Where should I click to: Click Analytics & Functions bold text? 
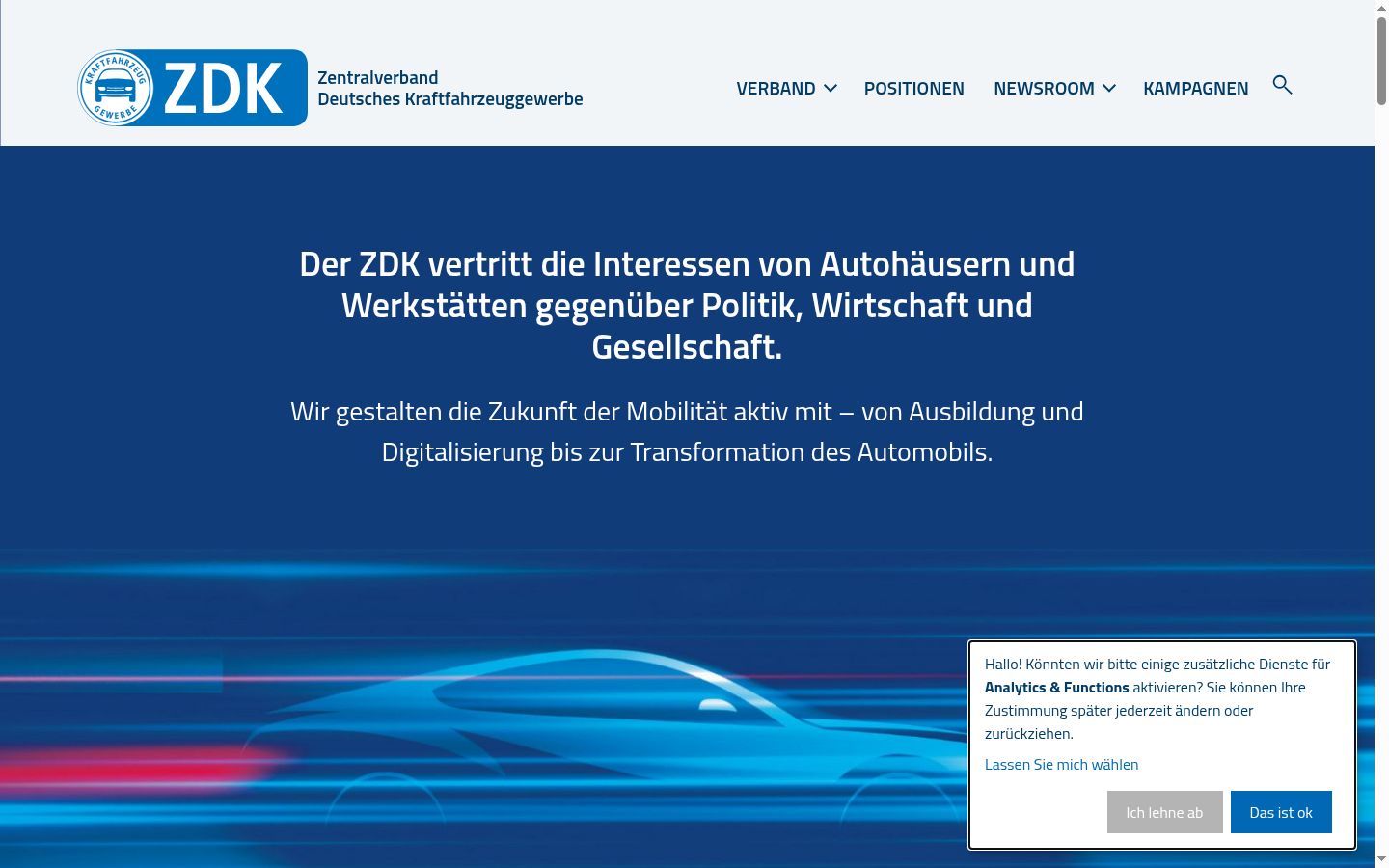coord(1056,687)
